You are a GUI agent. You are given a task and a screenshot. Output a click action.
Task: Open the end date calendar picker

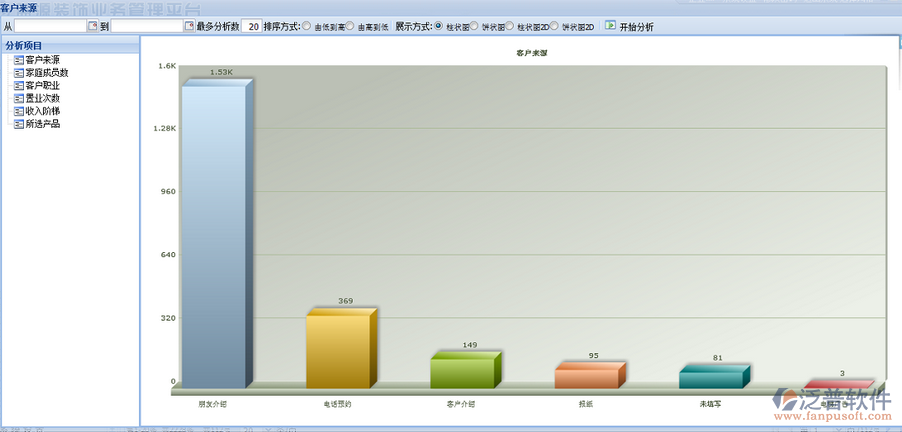tap(188, 26)
